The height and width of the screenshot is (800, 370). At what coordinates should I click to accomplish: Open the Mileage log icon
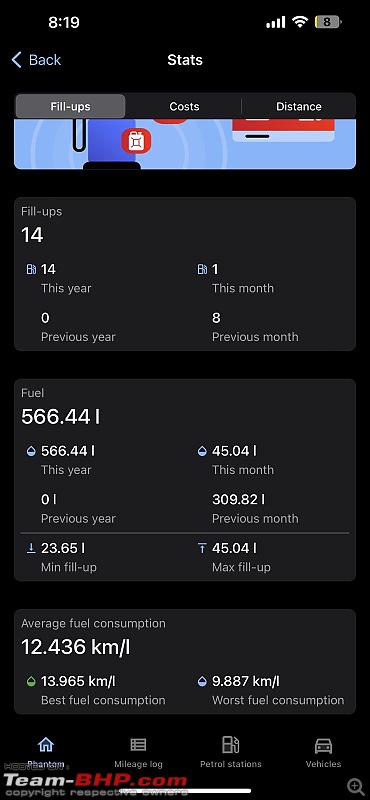(x=138, y=744)
